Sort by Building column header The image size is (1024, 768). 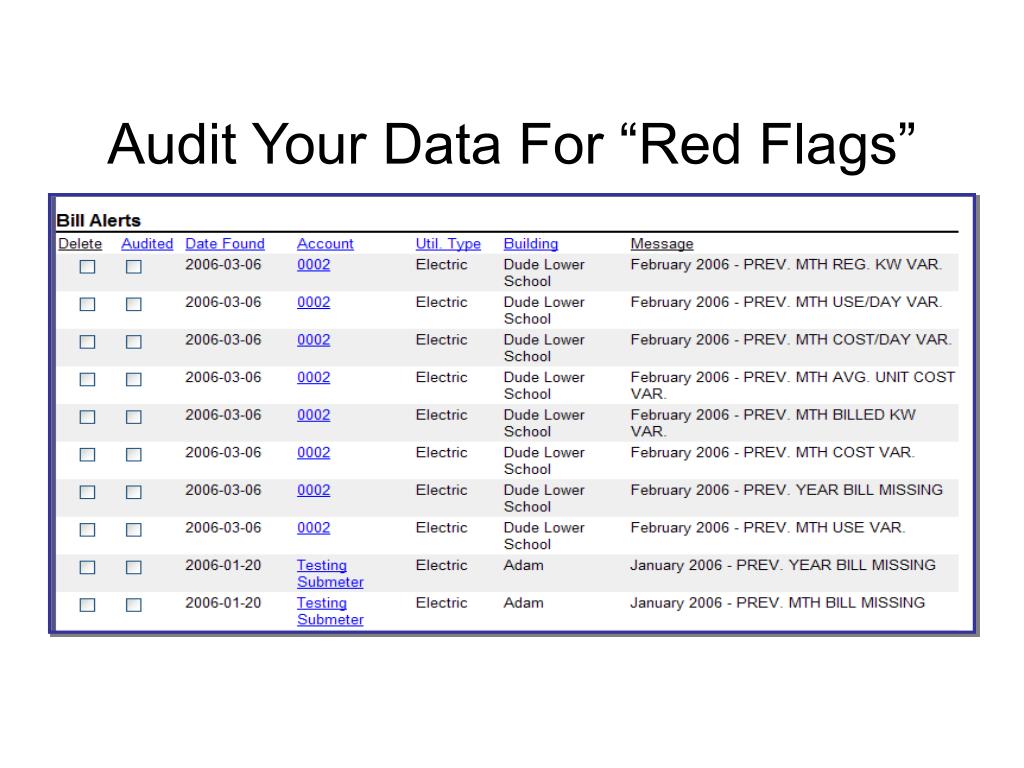531,244
